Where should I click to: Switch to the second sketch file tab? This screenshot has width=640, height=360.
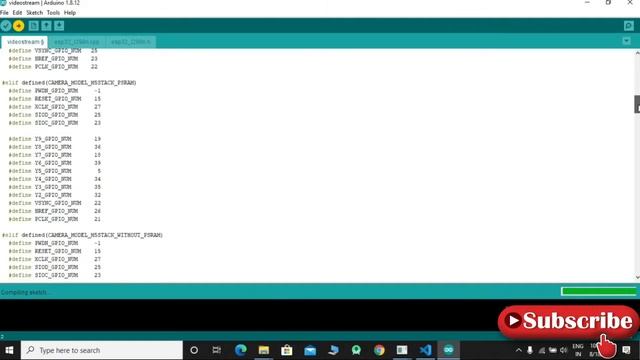[77, 42]
